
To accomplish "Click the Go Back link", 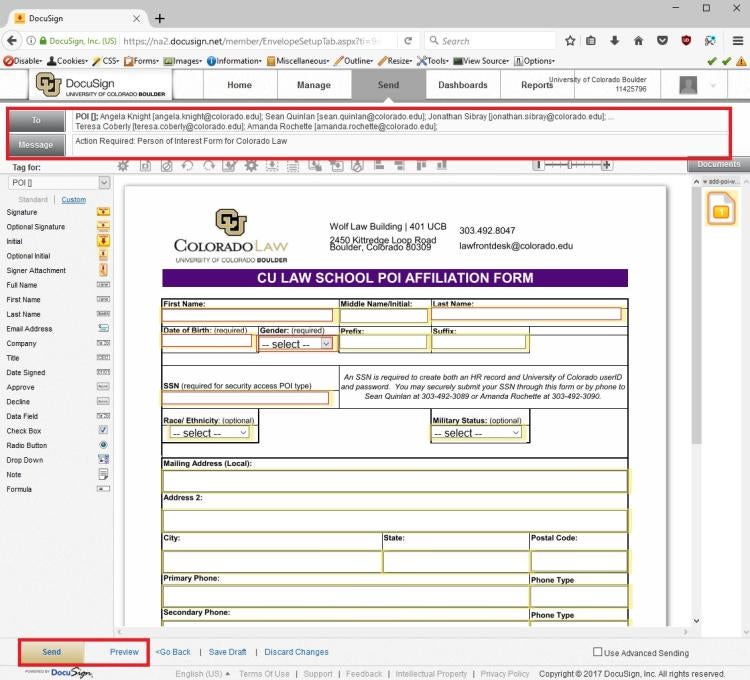I will 173,652.
